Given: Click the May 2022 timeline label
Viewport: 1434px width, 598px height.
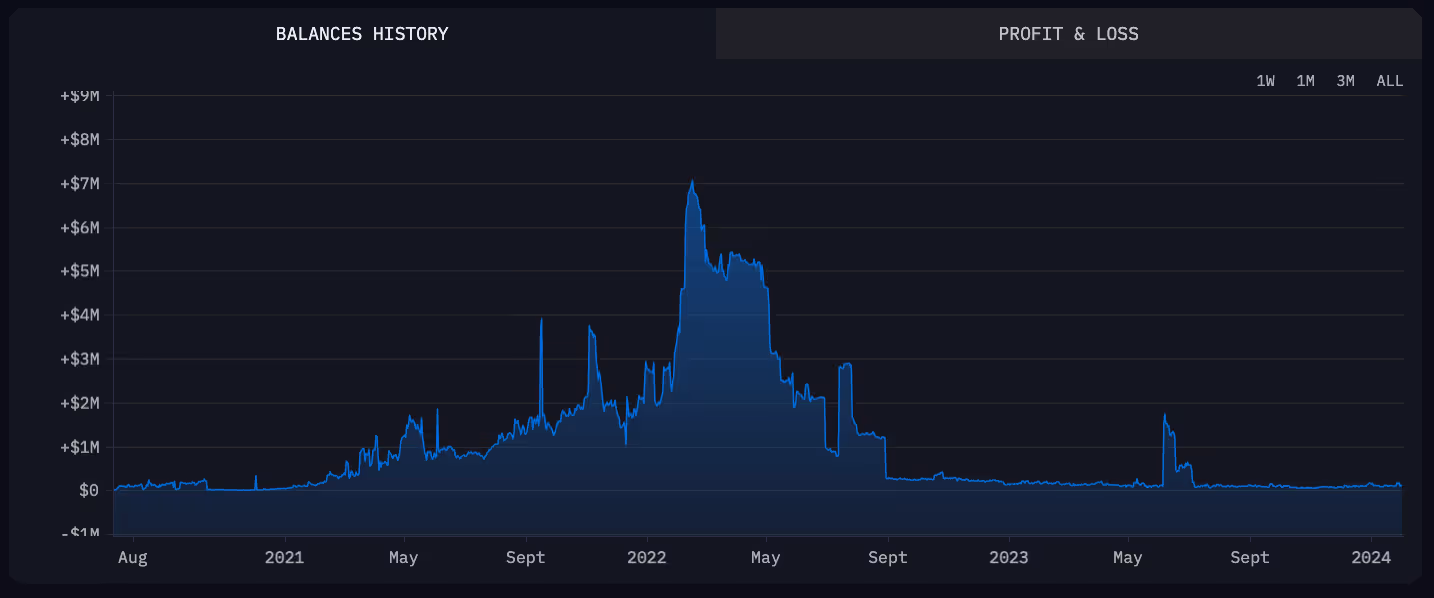Looking at the screenshot, I should tap(765, 557).
